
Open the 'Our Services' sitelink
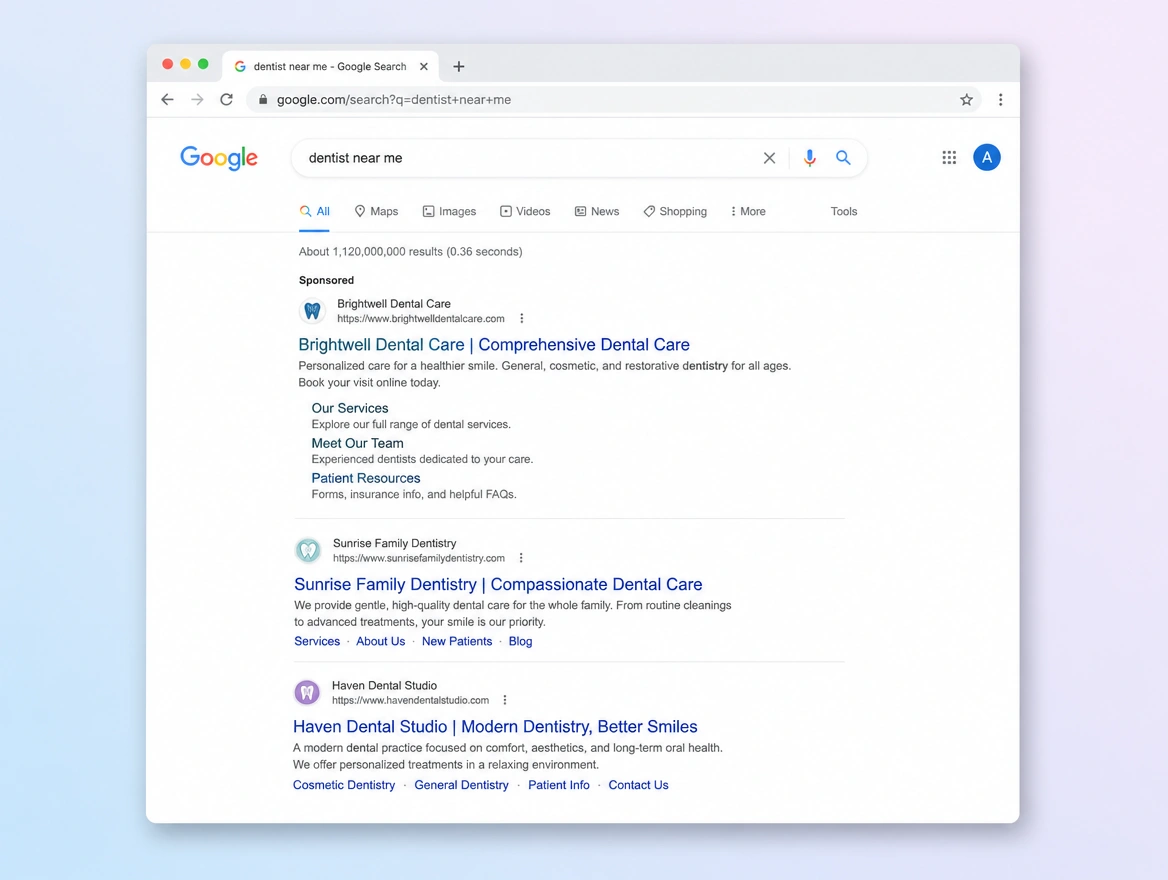350,408
